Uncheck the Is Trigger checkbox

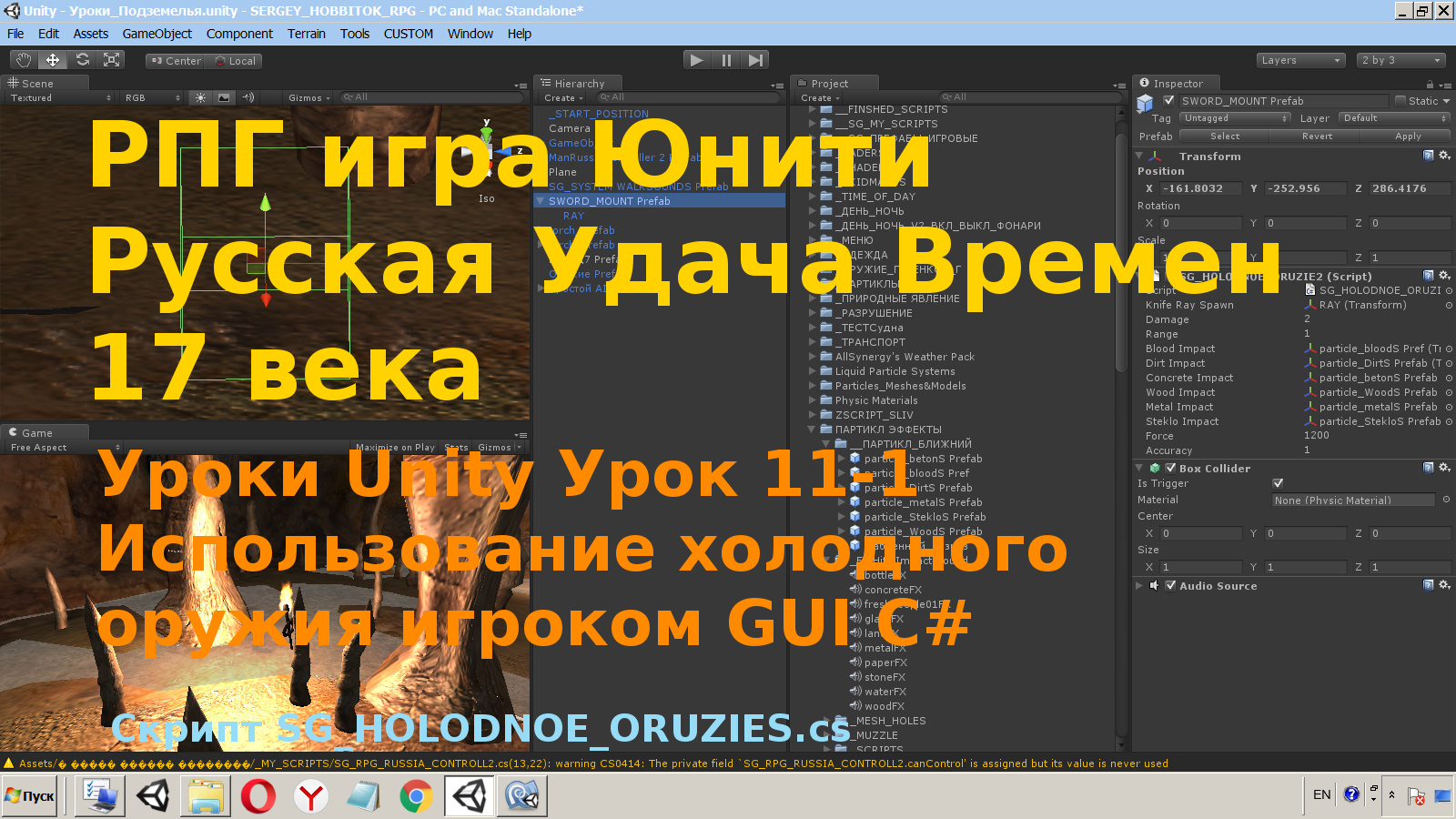coord(1278,483)
